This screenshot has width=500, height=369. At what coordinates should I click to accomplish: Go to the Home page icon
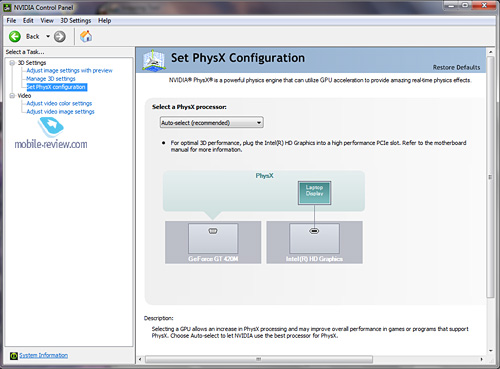86,36
